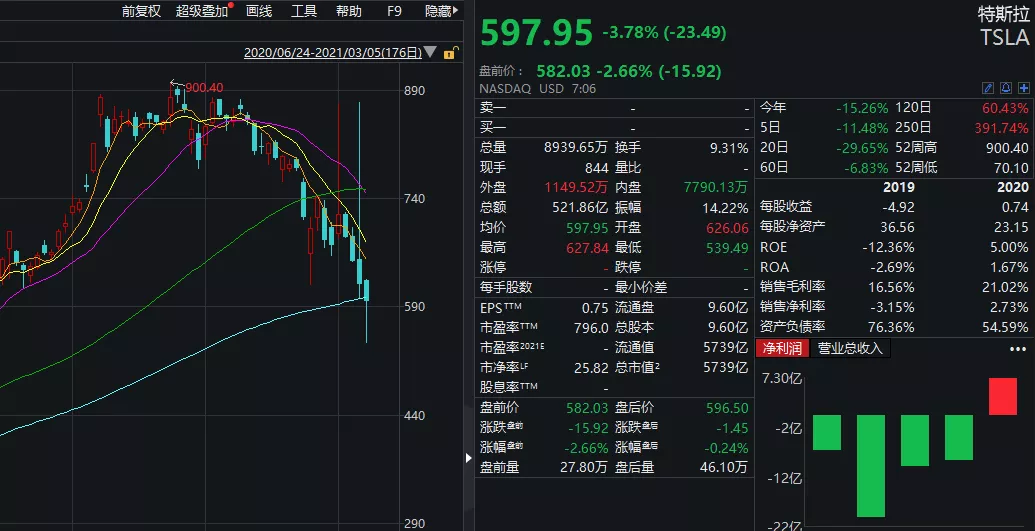Click the NASDAQ USD 7:06 label
The height and width of the screenshot is (531, 1035).
[x=537, y=88]
